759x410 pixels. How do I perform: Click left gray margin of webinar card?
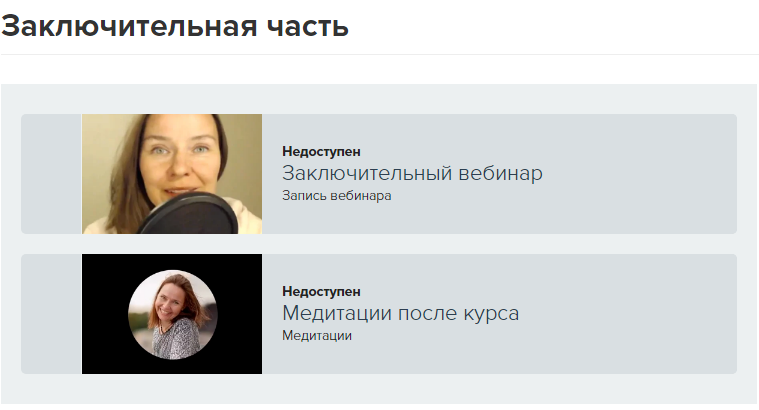pos(51,174)
